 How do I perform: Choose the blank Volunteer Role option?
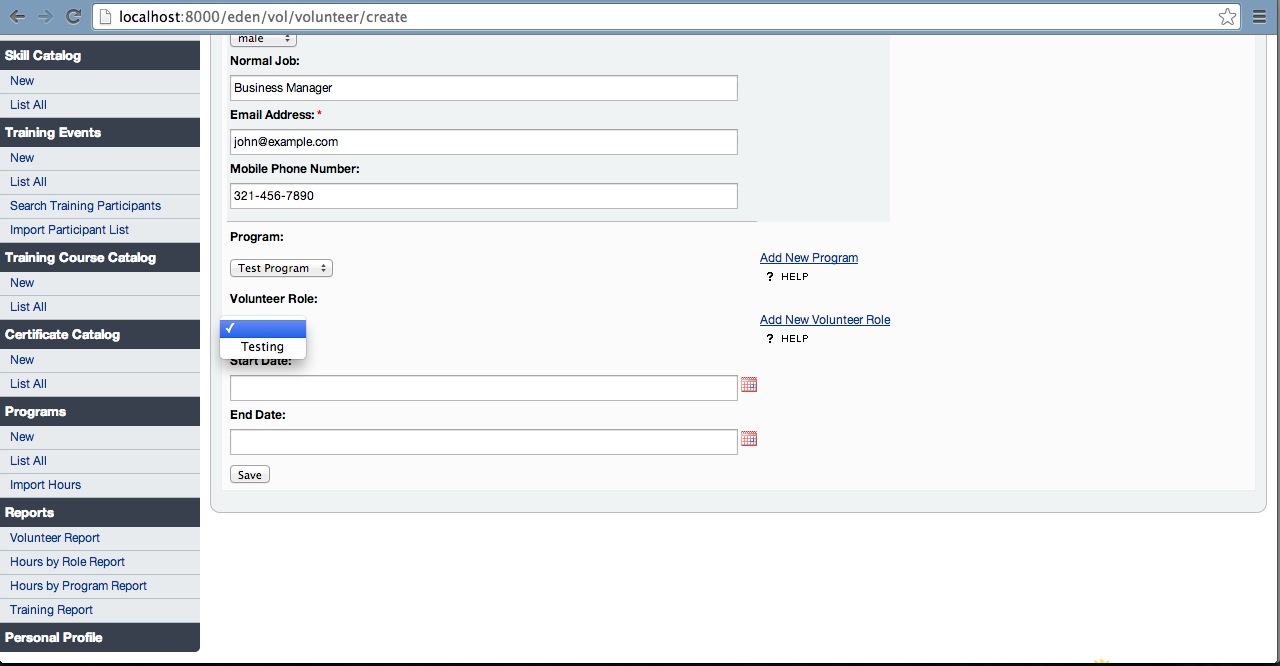click(x=263, y=328)
